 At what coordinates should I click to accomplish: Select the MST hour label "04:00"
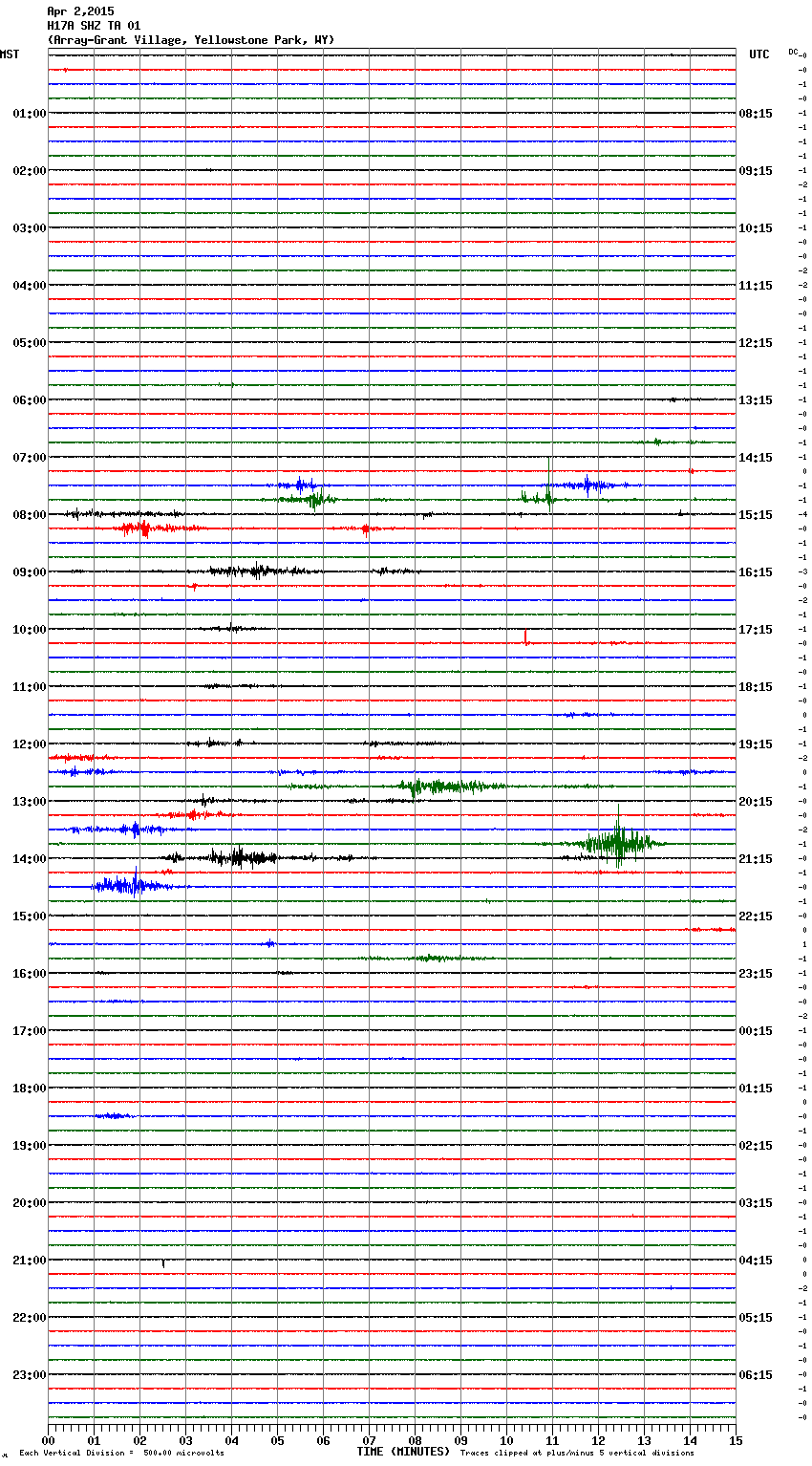[x=30, y=286]
